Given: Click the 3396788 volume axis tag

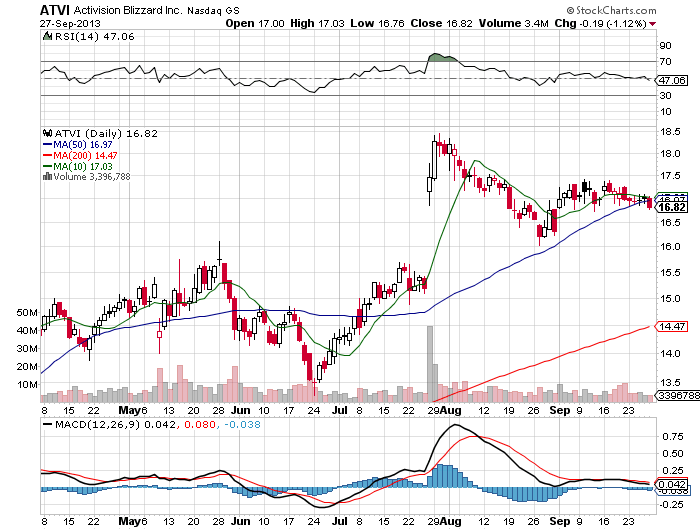Looking at the screenshot, I should 676,396.
